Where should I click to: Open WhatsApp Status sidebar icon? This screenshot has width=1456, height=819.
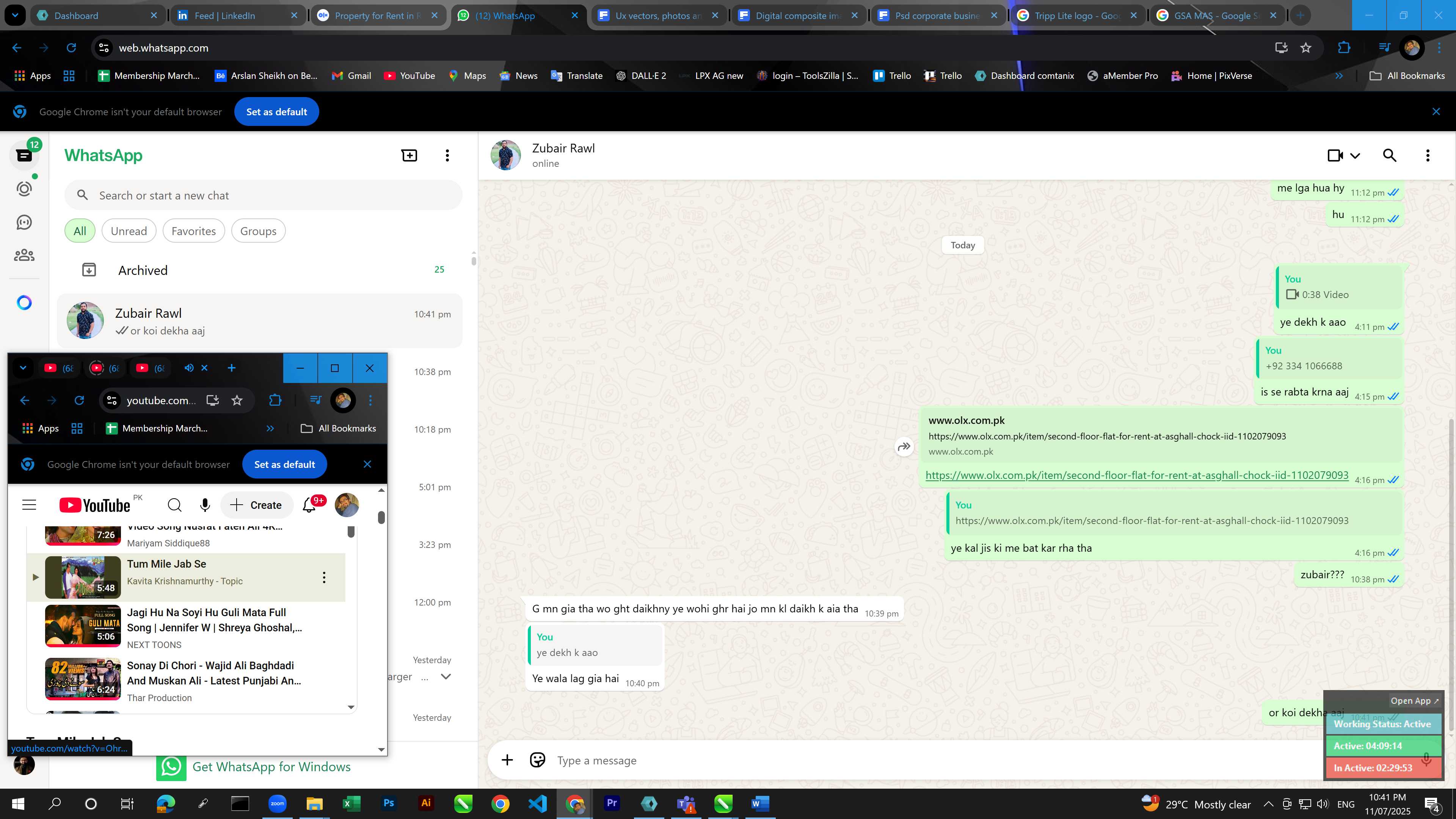[24, 189]
